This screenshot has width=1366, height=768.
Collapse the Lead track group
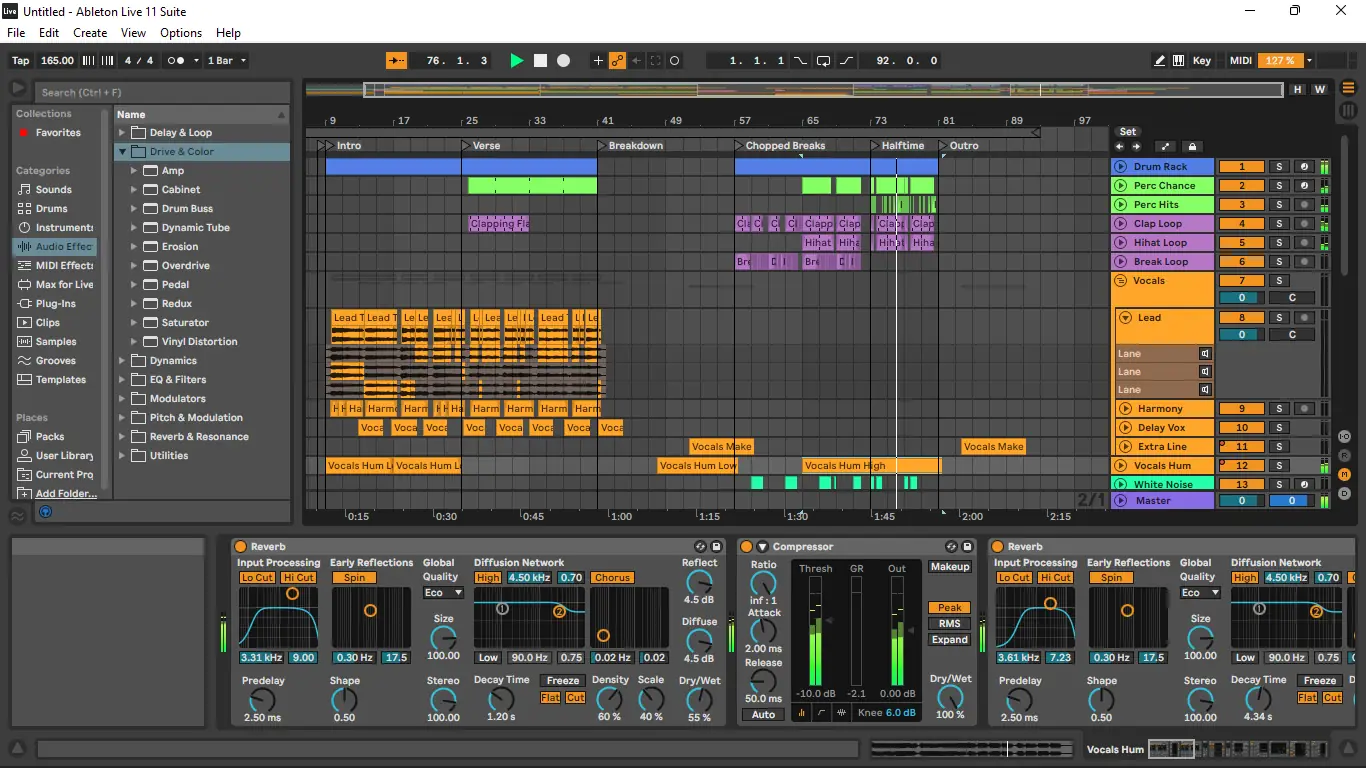pyautogui.click(x=1126, y=318)
